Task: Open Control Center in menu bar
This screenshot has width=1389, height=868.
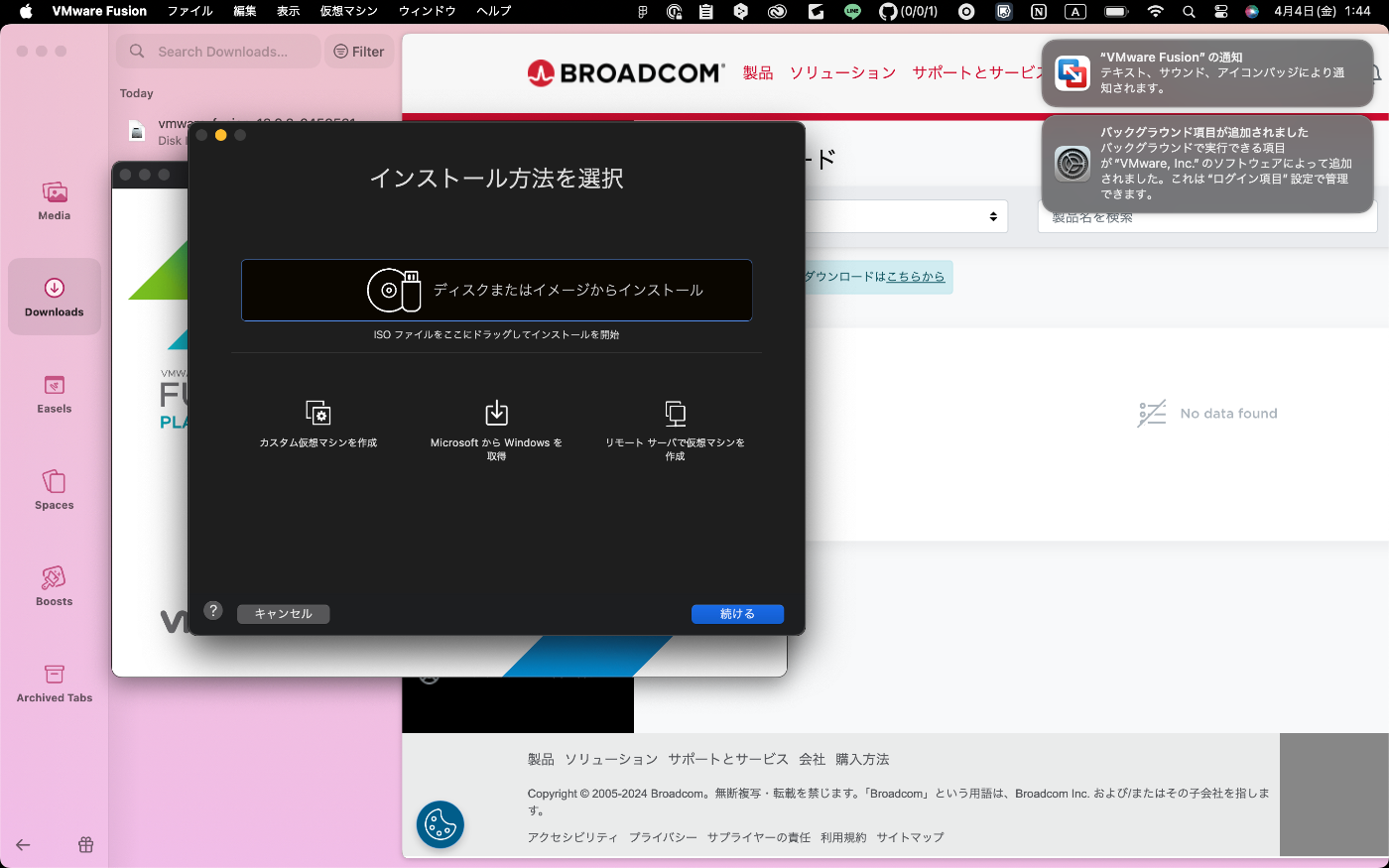Action: (1221, 11)
